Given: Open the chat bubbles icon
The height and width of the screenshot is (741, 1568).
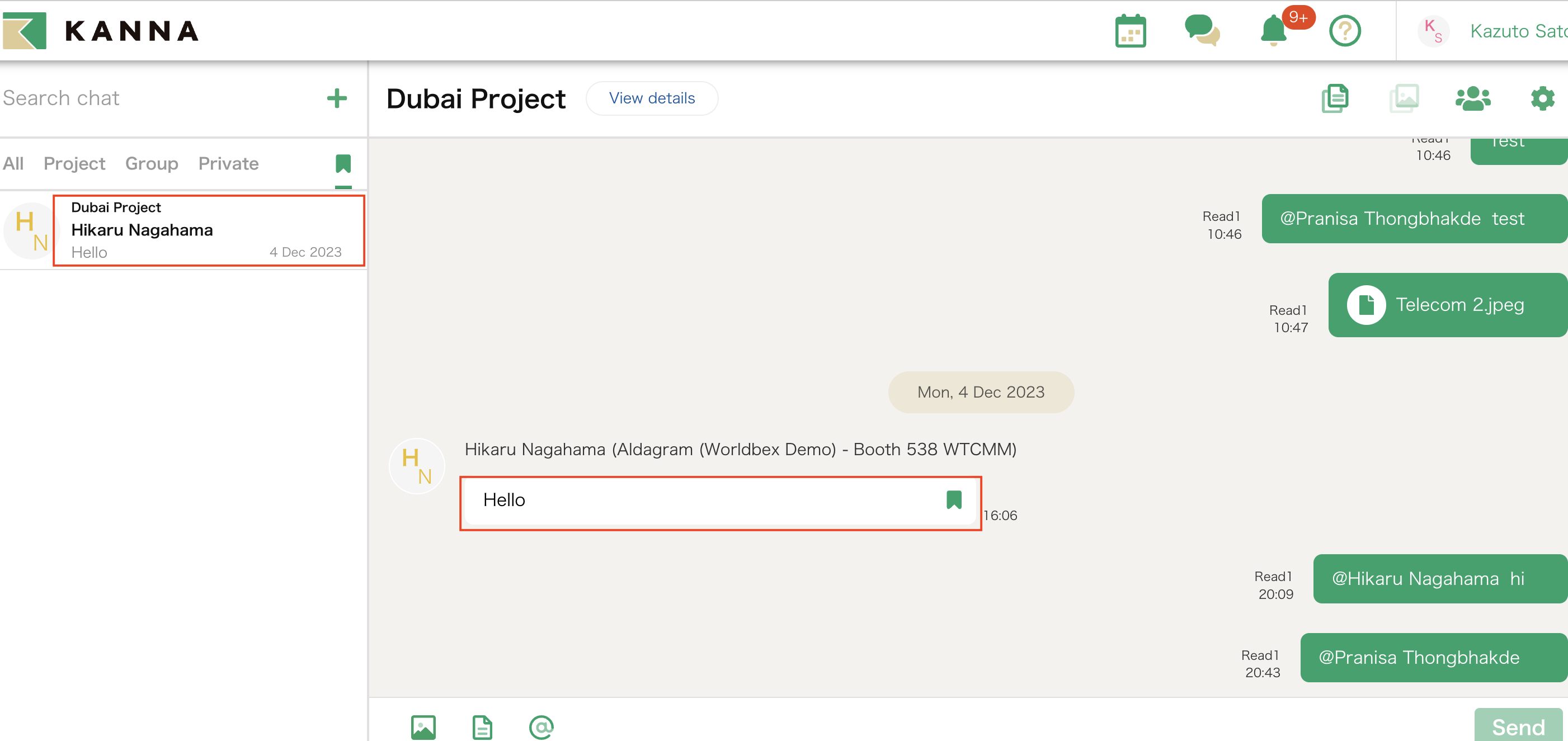Looking at the screenshot, I should coord(1202,31).
